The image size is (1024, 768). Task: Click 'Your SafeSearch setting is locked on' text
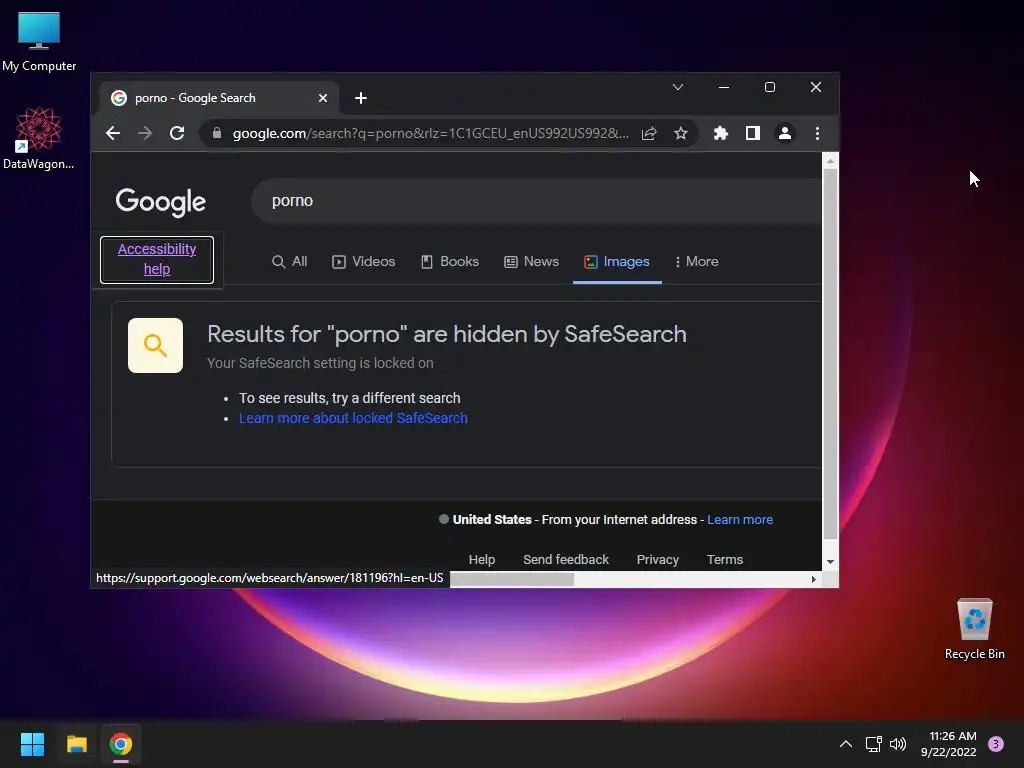(x=320, y=363)
